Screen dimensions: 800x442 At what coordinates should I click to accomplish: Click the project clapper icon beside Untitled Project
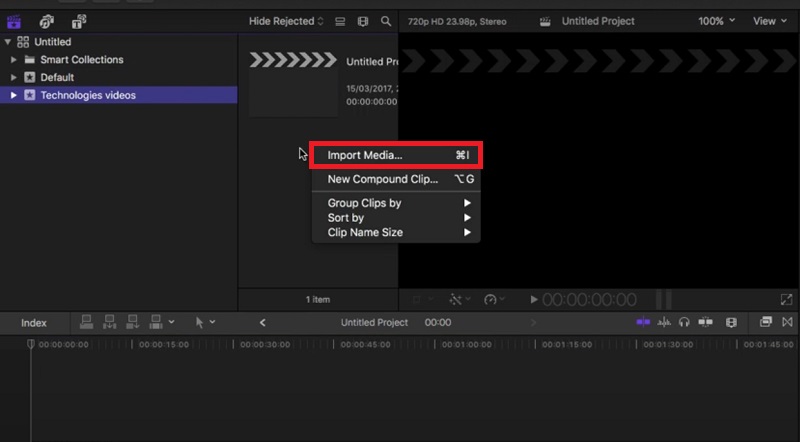pyautogui.click(x=545, y=21)
